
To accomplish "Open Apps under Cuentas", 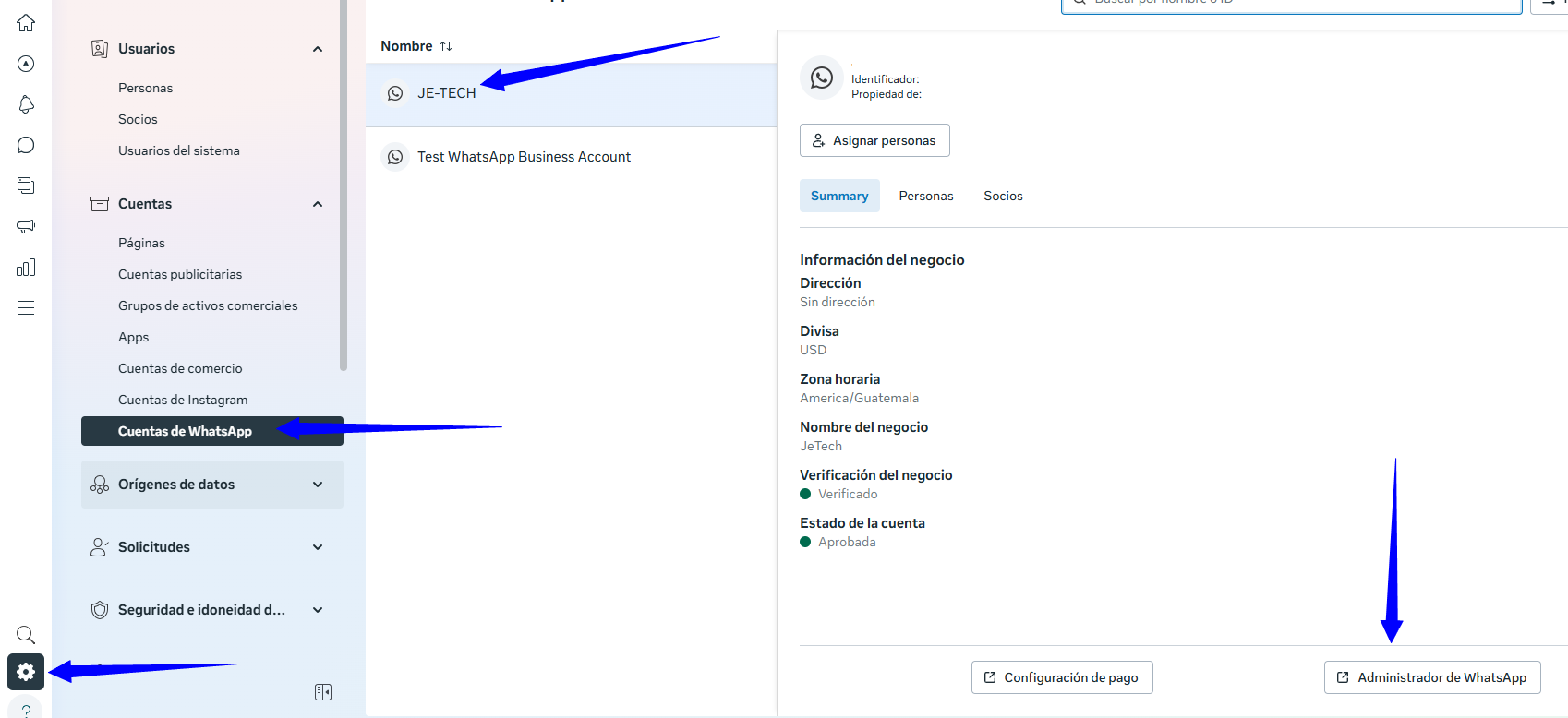I will click(133, 337).
